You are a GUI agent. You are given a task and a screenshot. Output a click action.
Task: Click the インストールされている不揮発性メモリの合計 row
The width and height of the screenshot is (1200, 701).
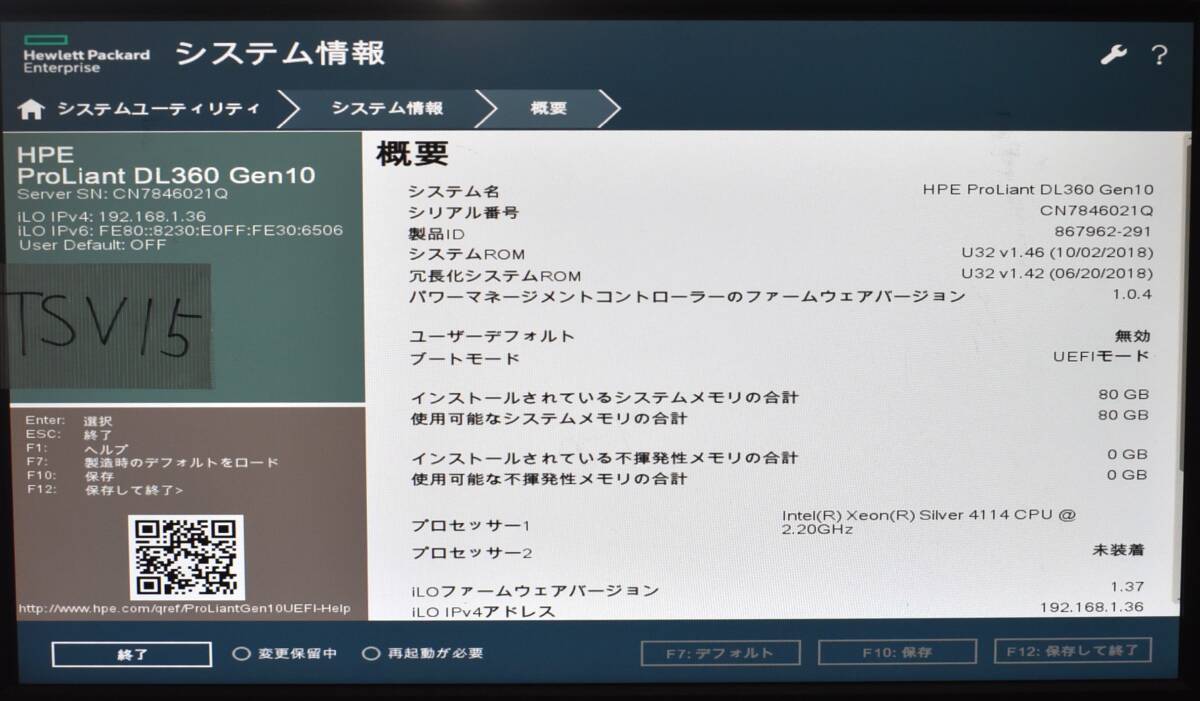click(x=780, y=457)
